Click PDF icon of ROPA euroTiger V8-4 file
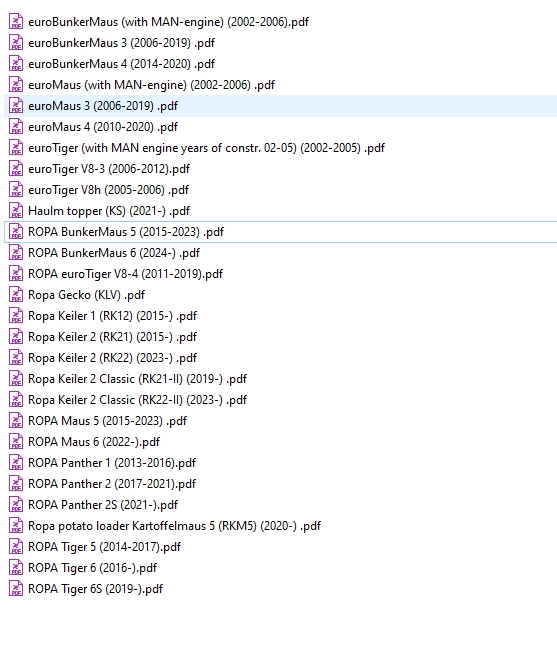This screenshot has height=655, width=557. [16, 274]
